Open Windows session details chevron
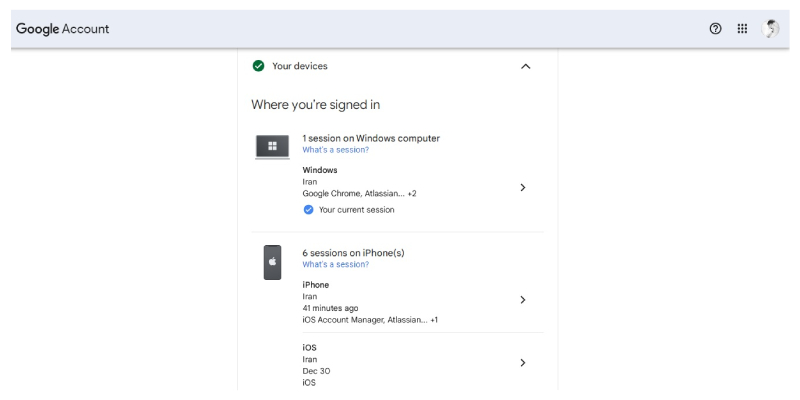 tap(522, 187)
